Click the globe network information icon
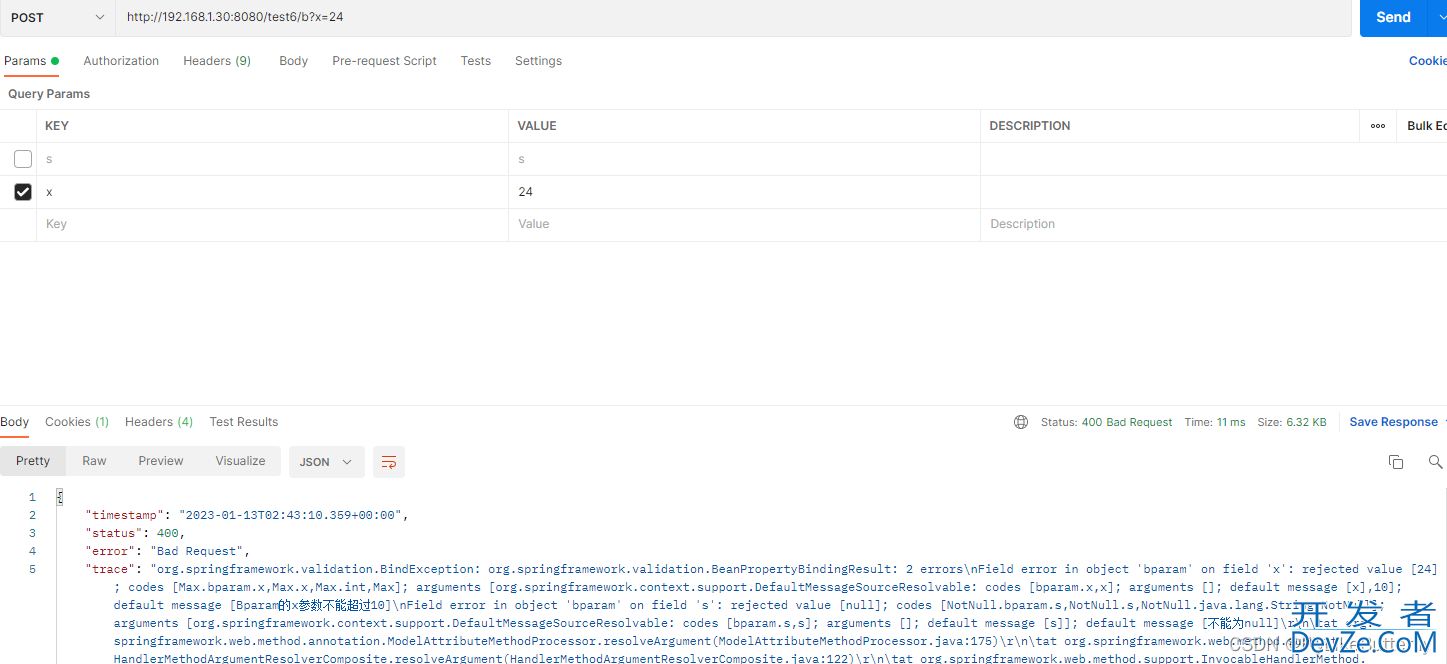1447x664 pixels. tap(1021, 422)
